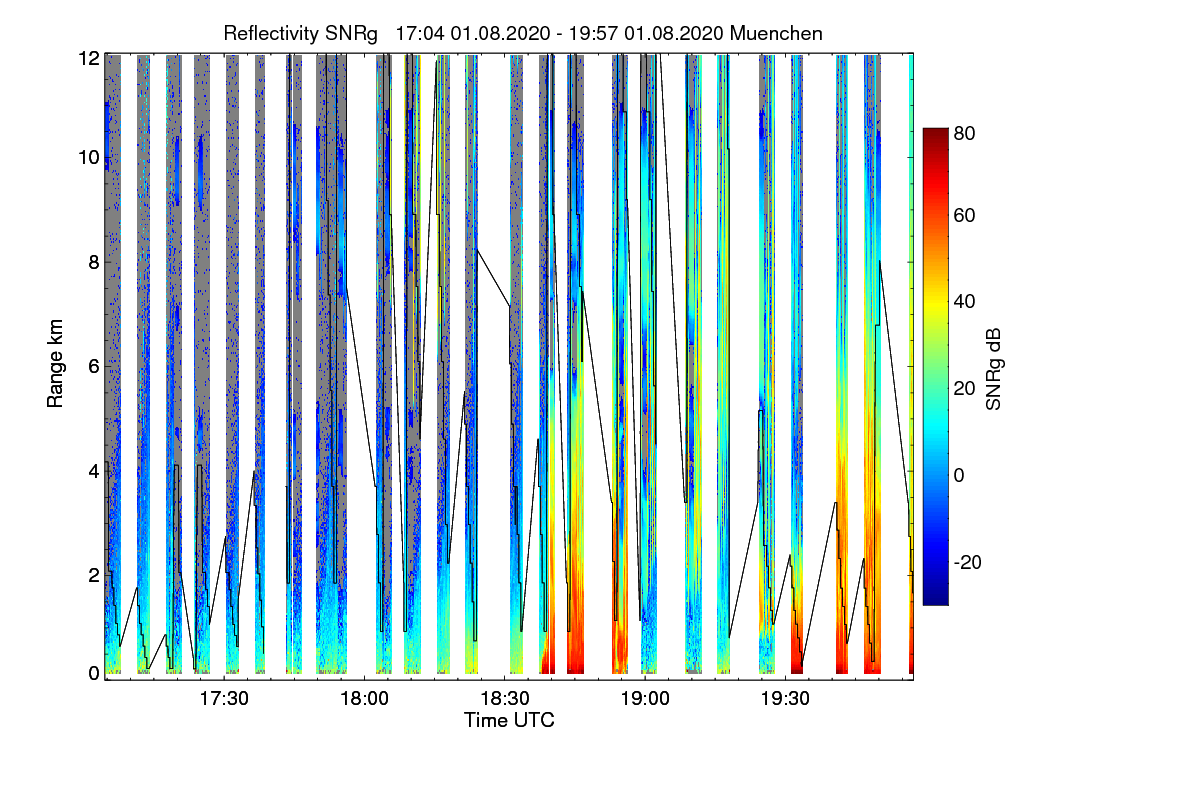Image resolution: width=1200 pixels, height=800 pixels.
Task: Click the x-axis tick label "19:00"
Action: (x=645, y=698)
